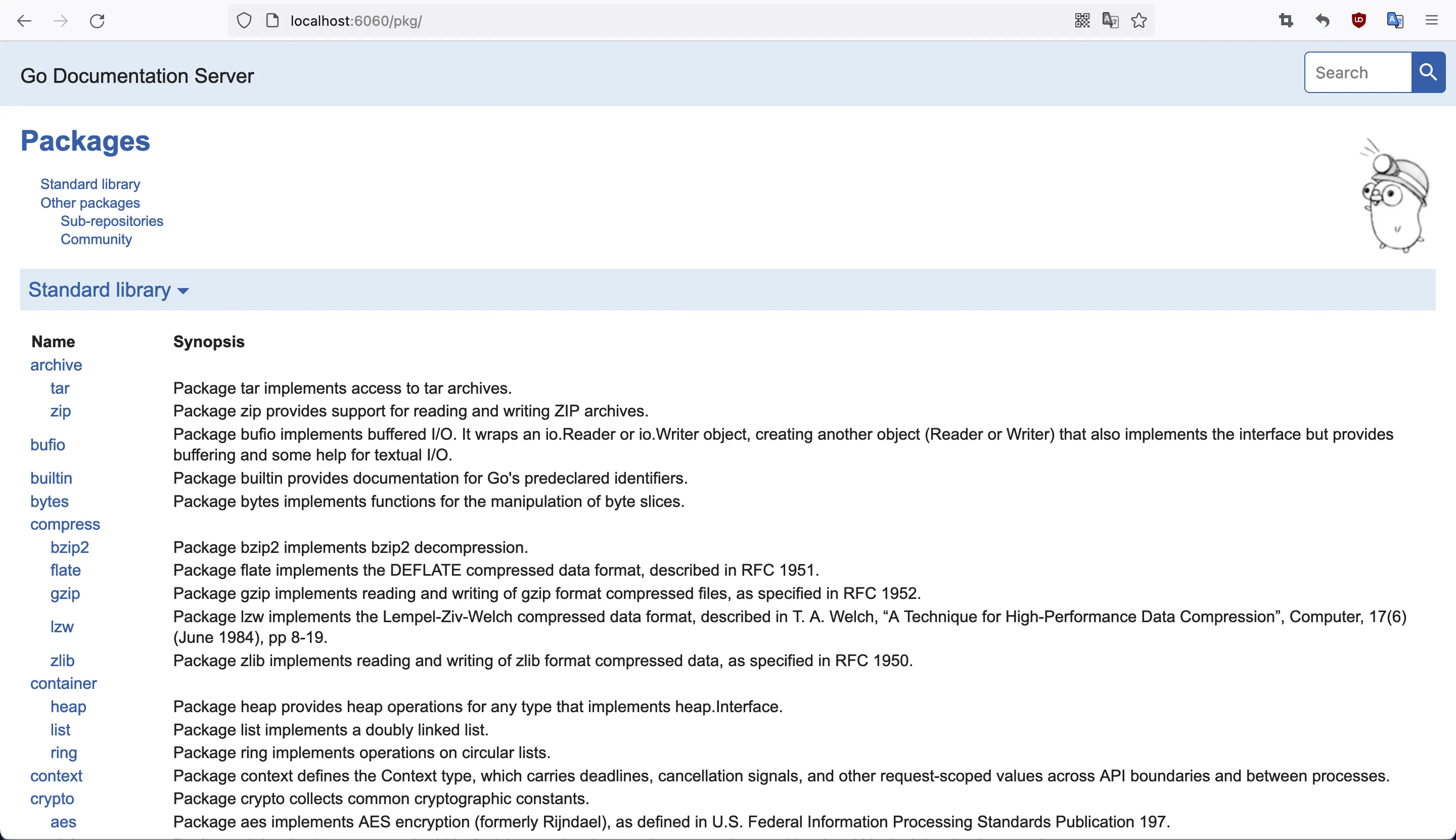The height and width of the screenshot is (840, 1456).
Task: Open the crypto package page
Action: click(52, 799)
